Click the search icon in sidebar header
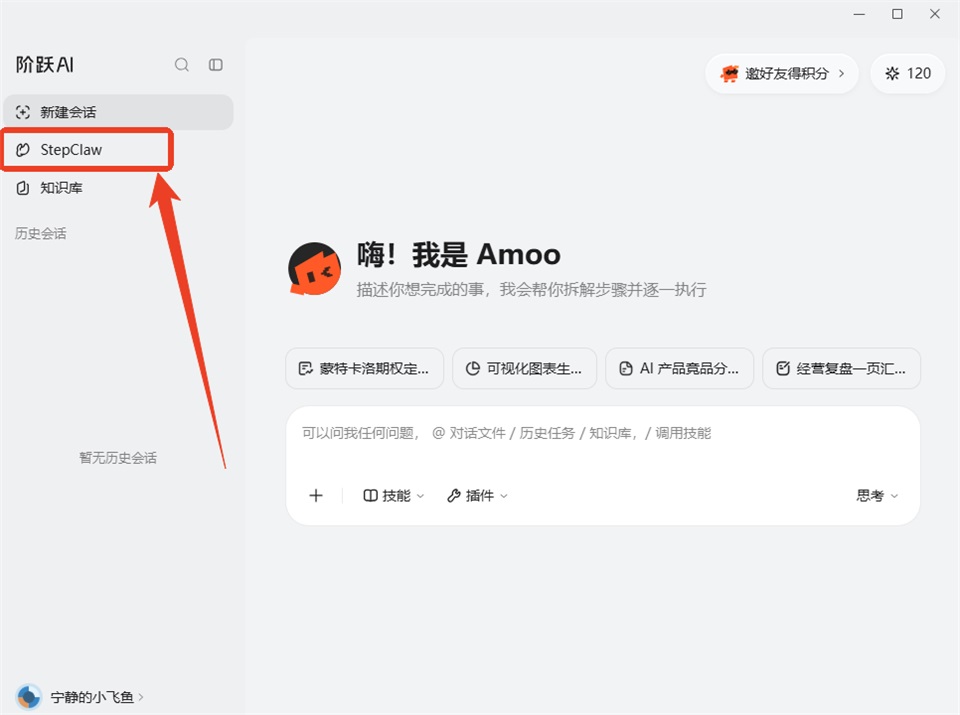 coord(182,65)
